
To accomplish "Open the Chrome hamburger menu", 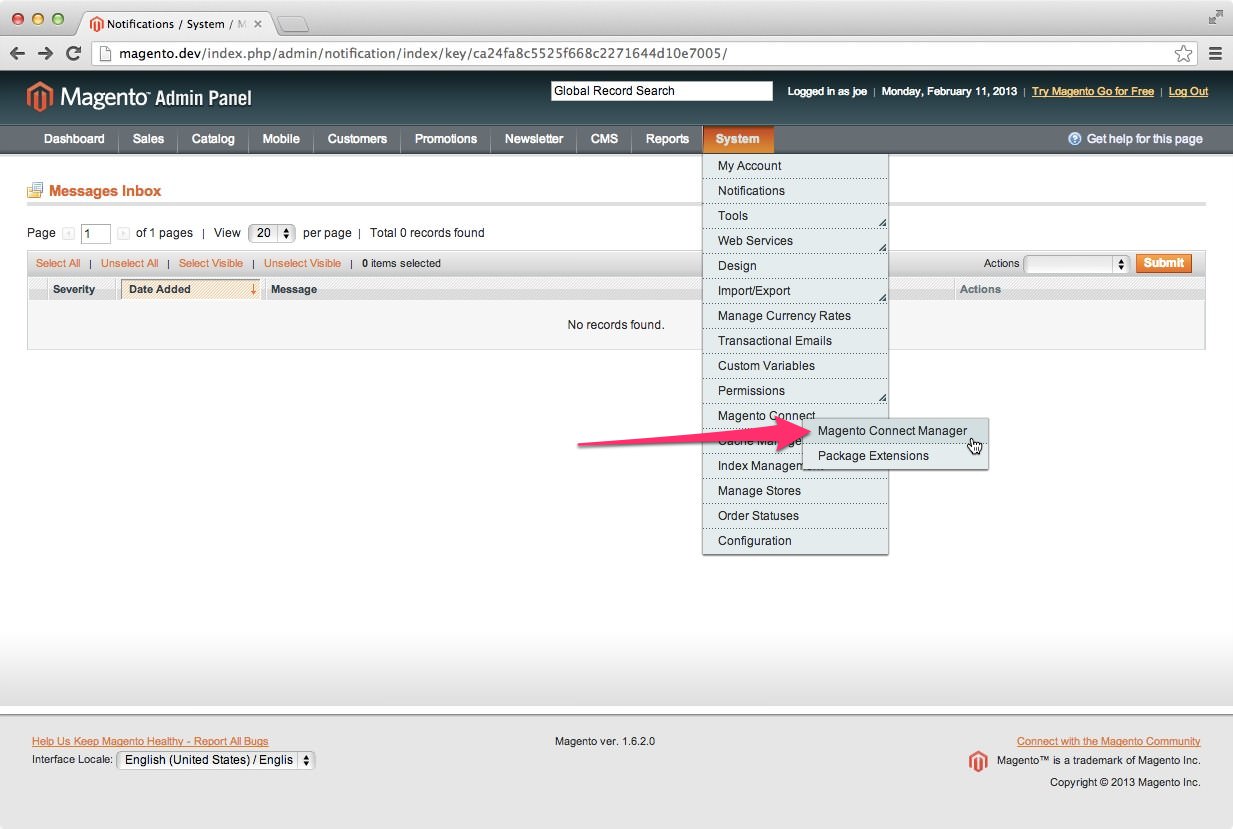I will (x=1215, y=54).
